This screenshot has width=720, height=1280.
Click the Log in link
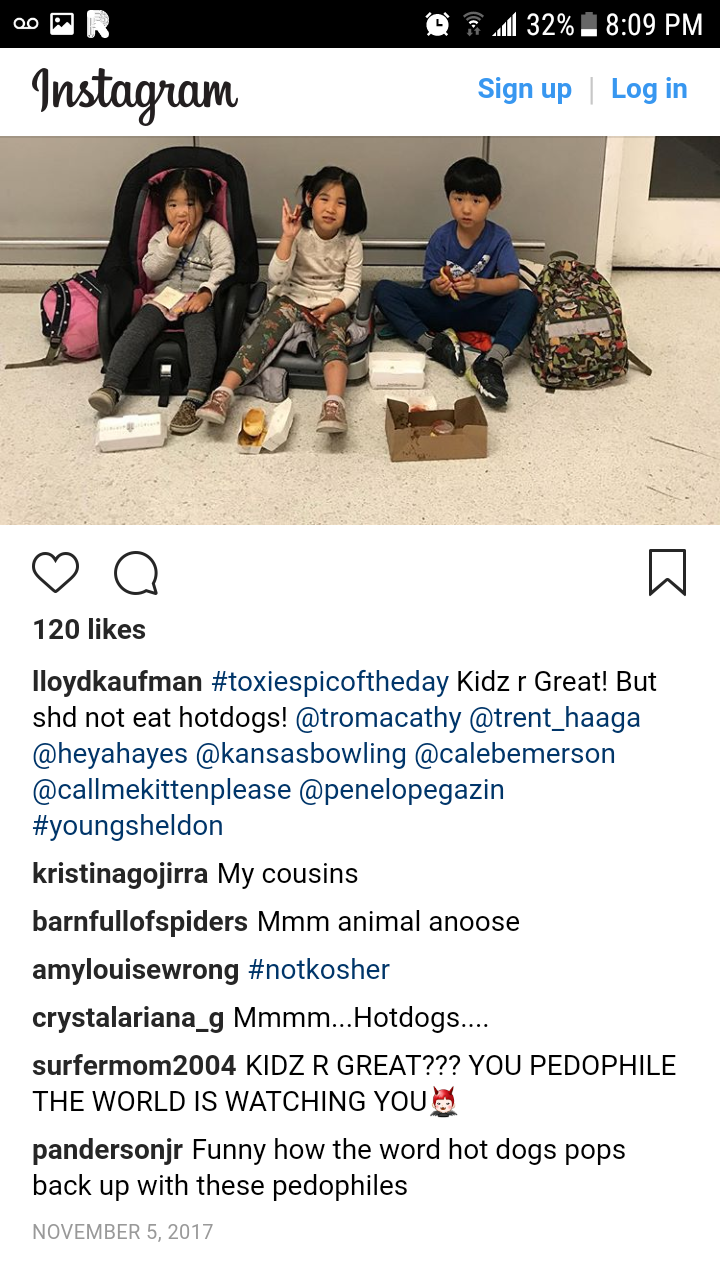tap(649, 89)
